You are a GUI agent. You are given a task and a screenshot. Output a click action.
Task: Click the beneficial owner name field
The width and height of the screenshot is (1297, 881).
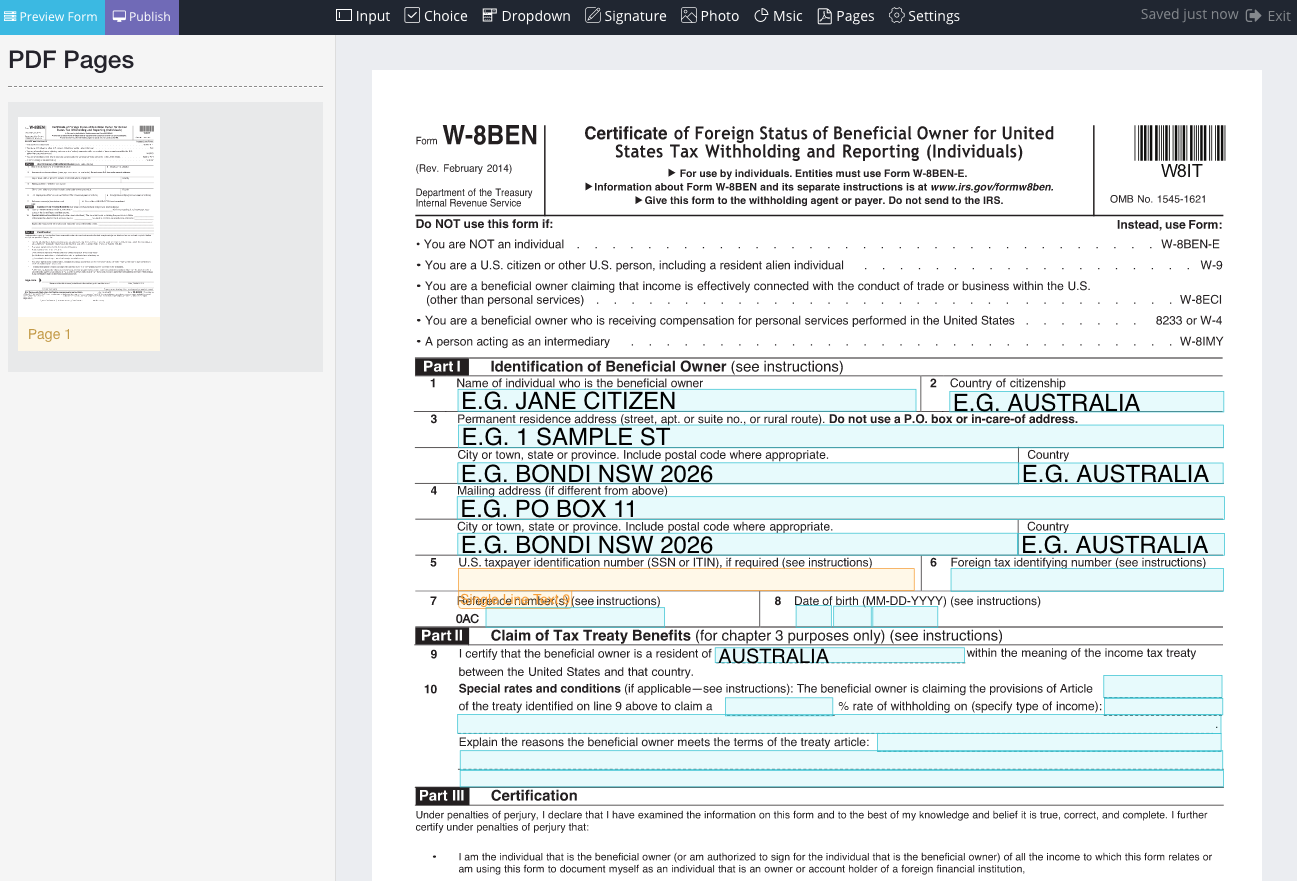point(688,401)
